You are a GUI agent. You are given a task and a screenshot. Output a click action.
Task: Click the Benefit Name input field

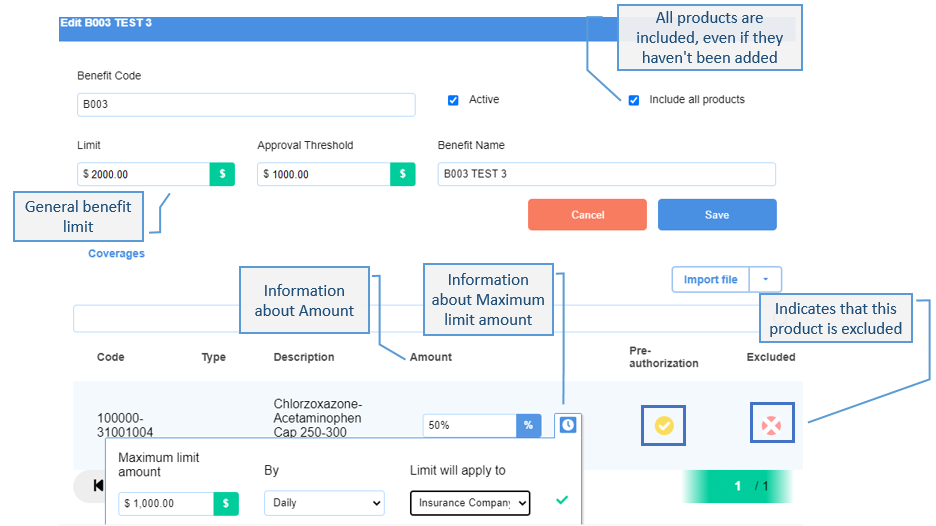point(606,174)
